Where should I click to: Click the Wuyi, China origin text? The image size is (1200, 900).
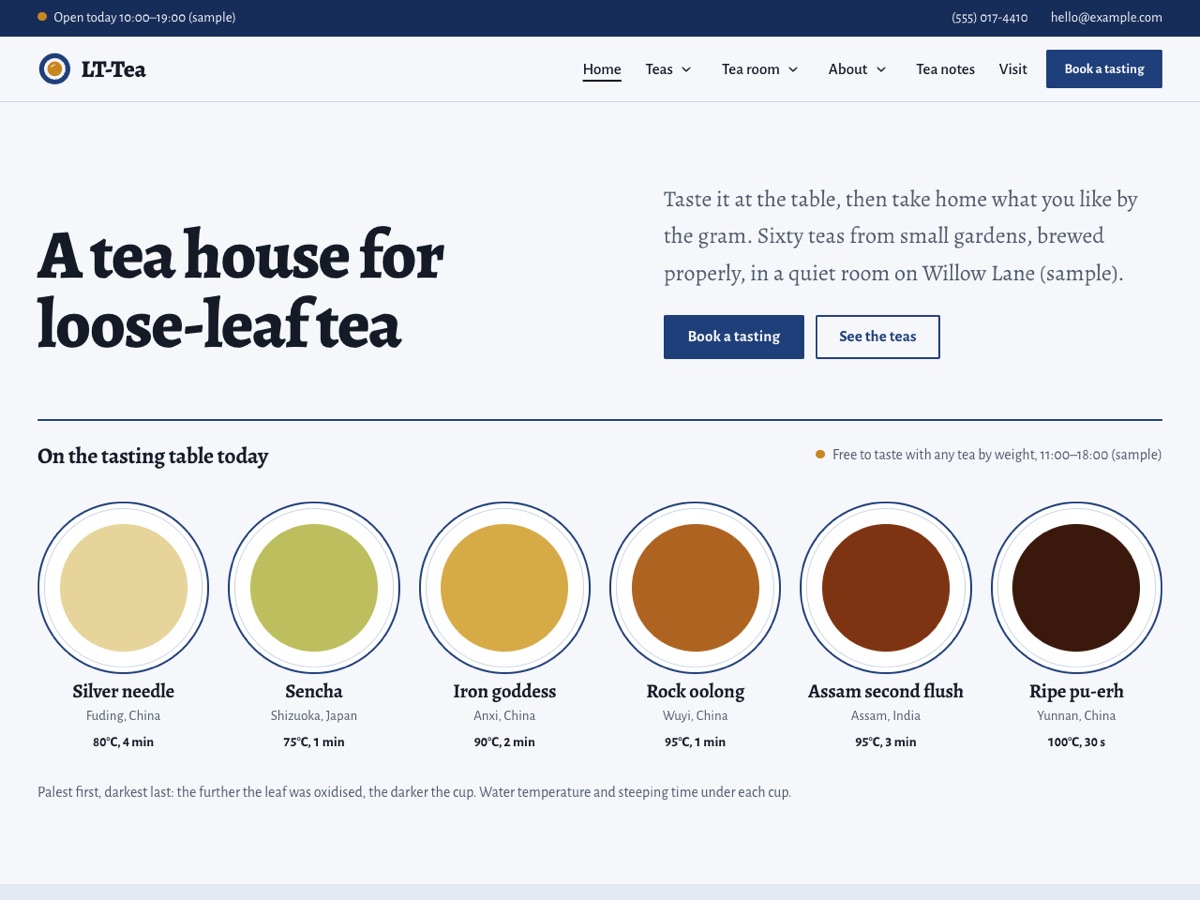(695, 716)
